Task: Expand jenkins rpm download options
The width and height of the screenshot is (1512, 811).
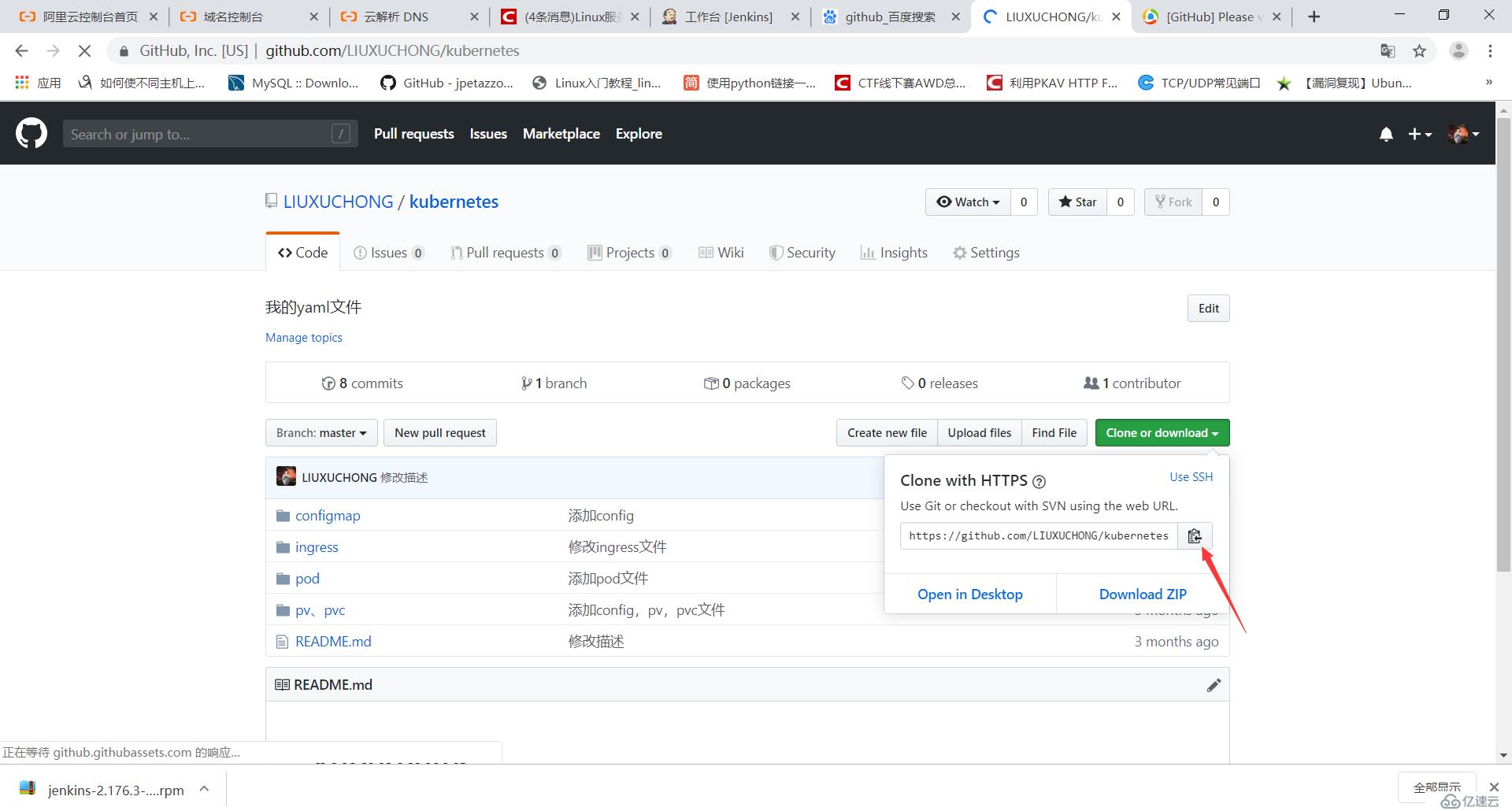Action: pyautogui.click(x=204, y=789)
